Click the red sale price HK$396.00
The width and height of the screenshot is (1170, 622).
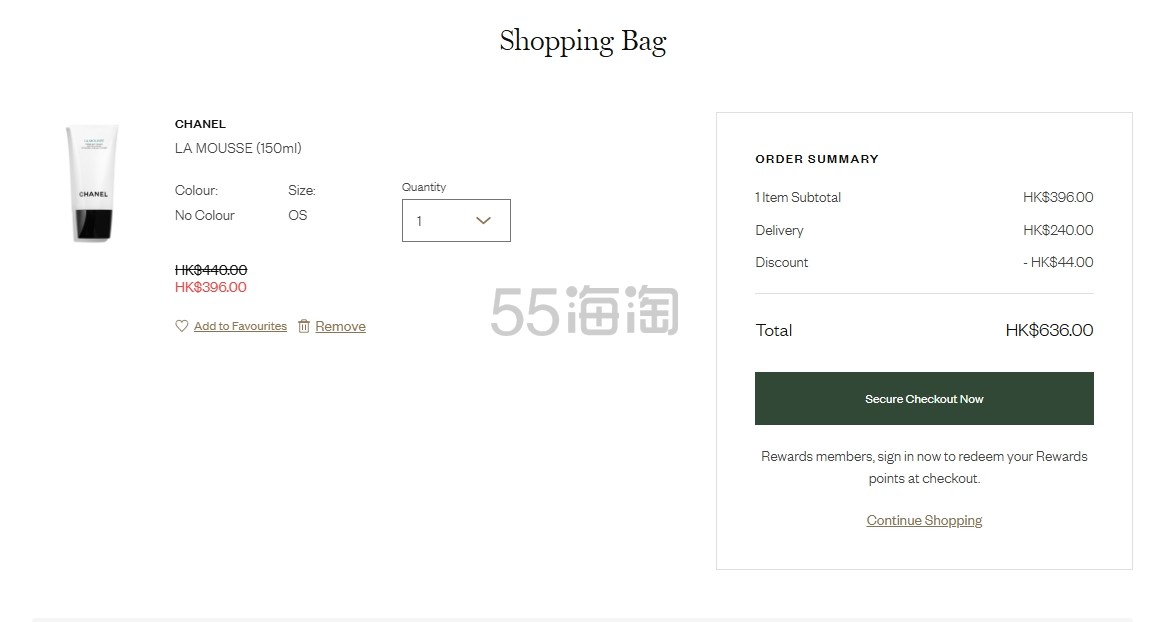point(210,287)
